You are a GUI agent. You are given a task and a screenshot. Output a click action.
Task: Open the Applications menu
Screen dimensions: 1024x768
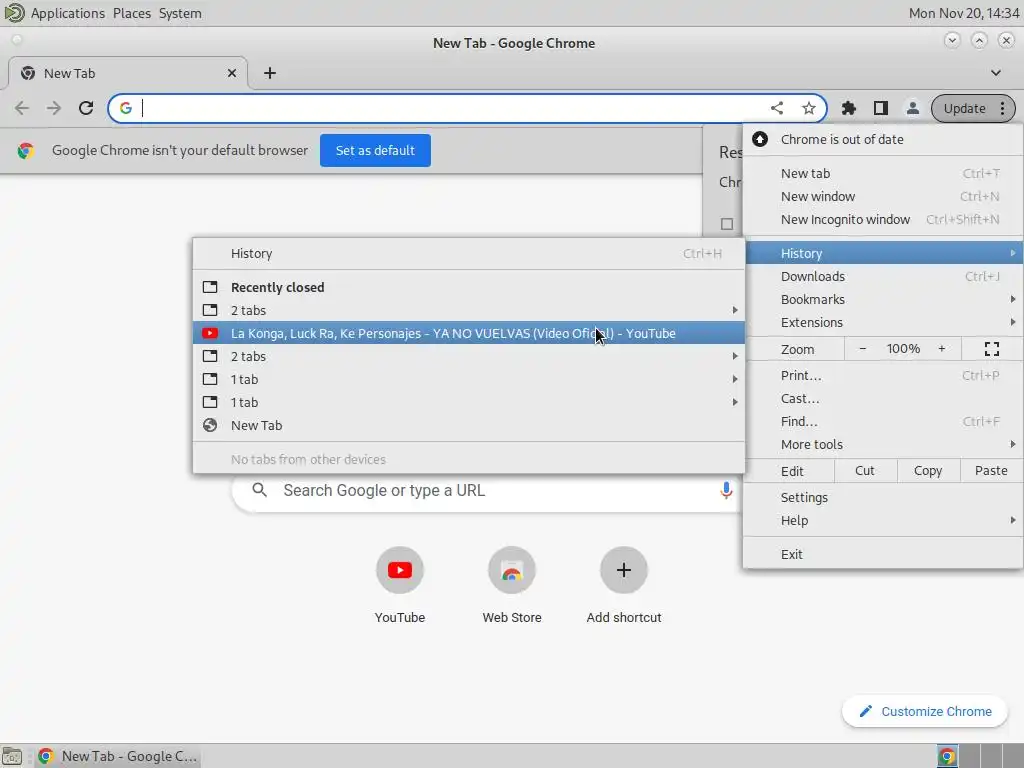click(x=67, y=13)
